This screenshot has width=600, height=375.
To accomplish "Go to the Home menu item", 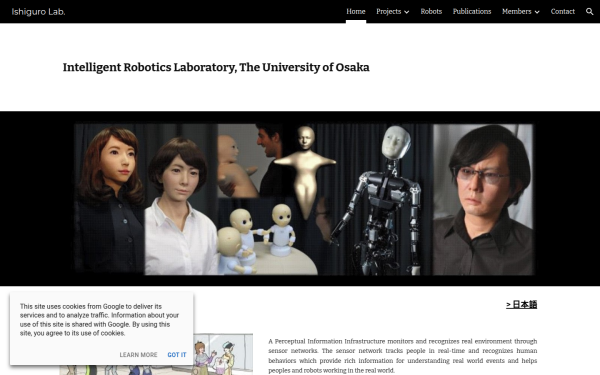I will (356, 11).
